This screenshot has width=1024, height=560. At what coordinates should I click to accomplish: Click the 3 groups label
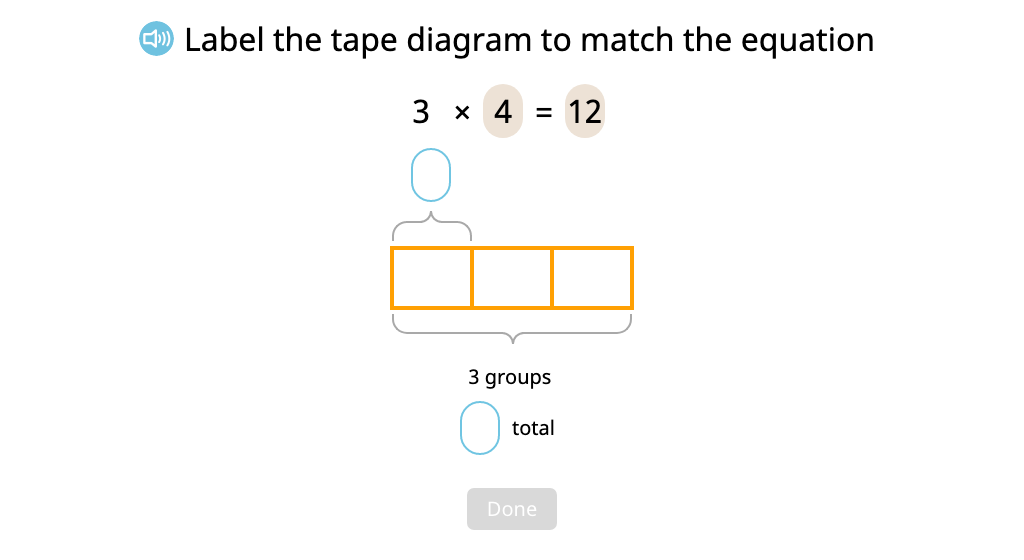pos(509,377)
